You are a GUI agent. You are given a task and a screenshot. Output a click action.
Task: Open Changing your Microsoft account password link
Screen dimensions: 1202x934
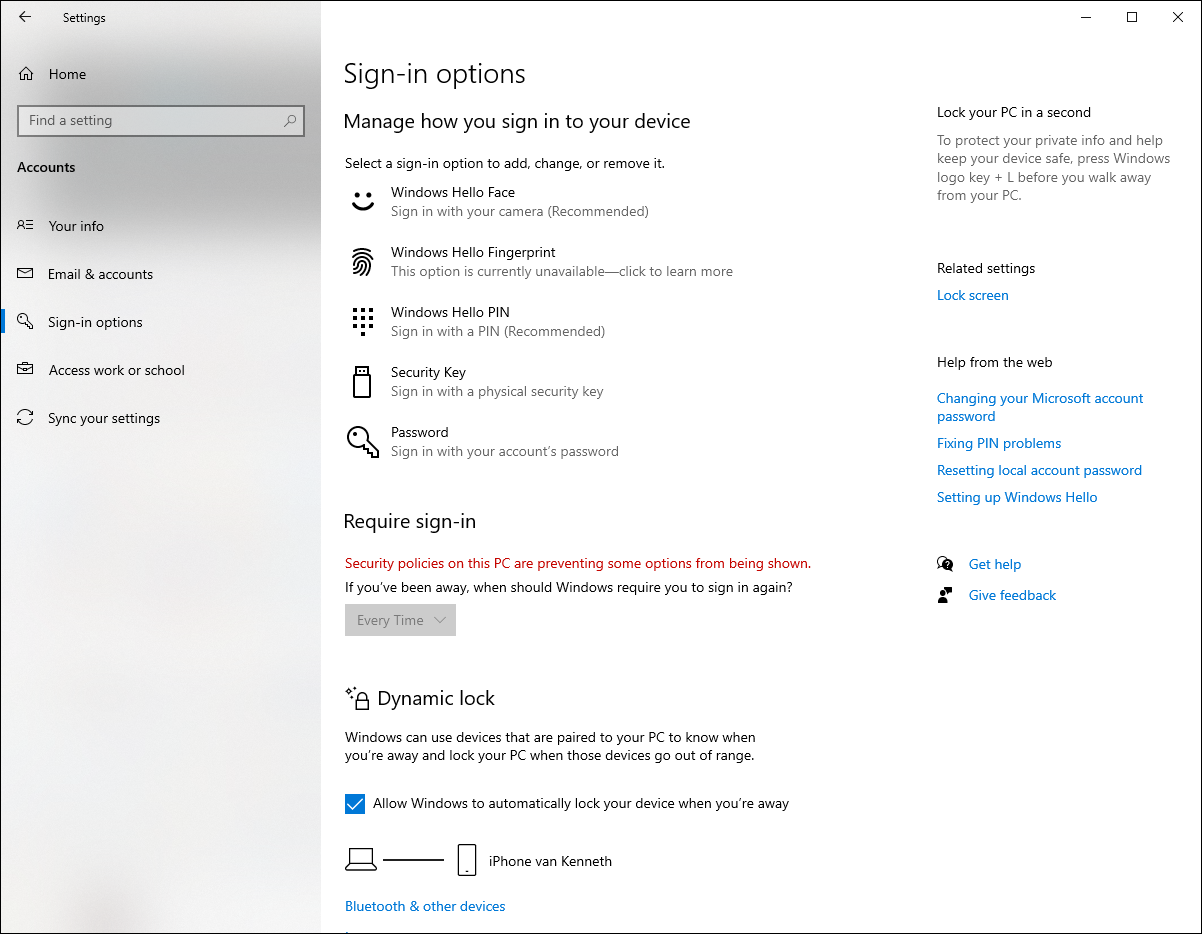[1040, 407]
